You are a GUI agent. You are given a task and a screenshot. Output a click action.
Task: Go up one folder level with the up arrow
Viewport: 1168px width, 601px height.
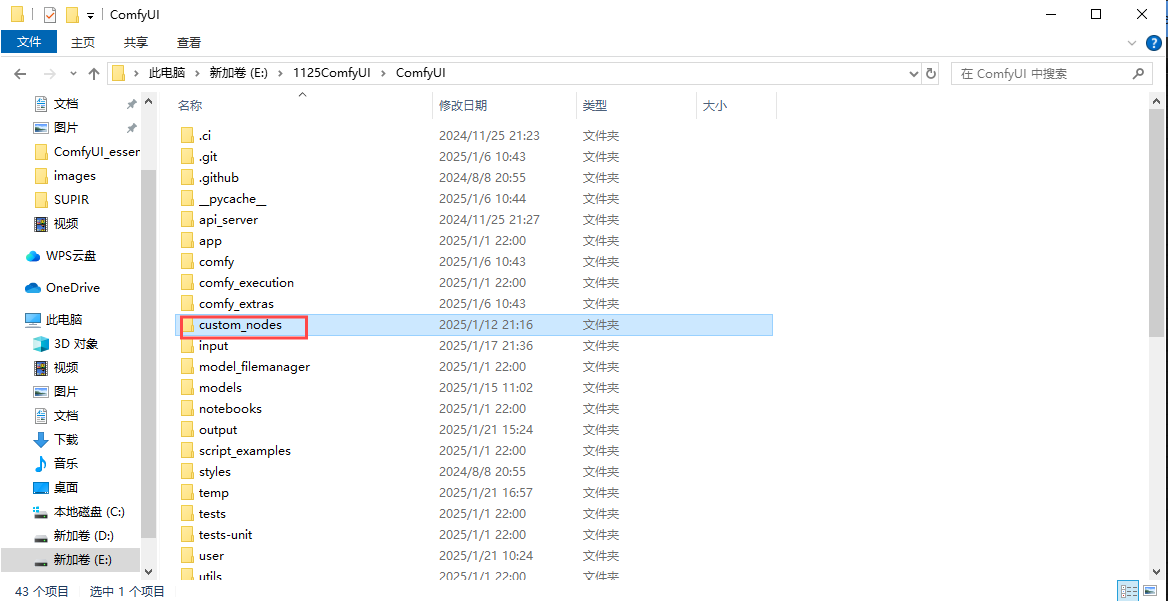click(94, 74)
